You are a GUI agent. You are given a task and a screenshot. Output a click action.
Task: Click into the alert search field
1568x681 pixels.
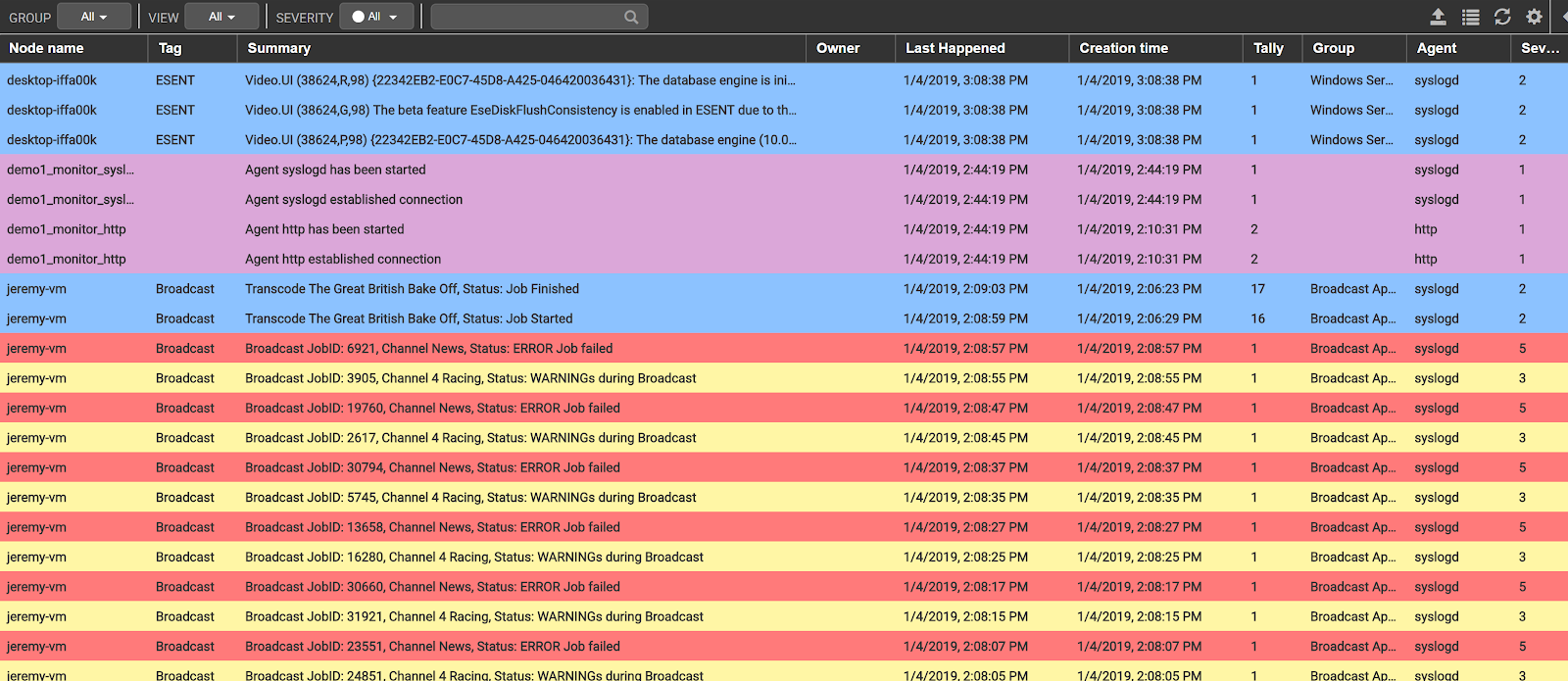tap(539, 17)
